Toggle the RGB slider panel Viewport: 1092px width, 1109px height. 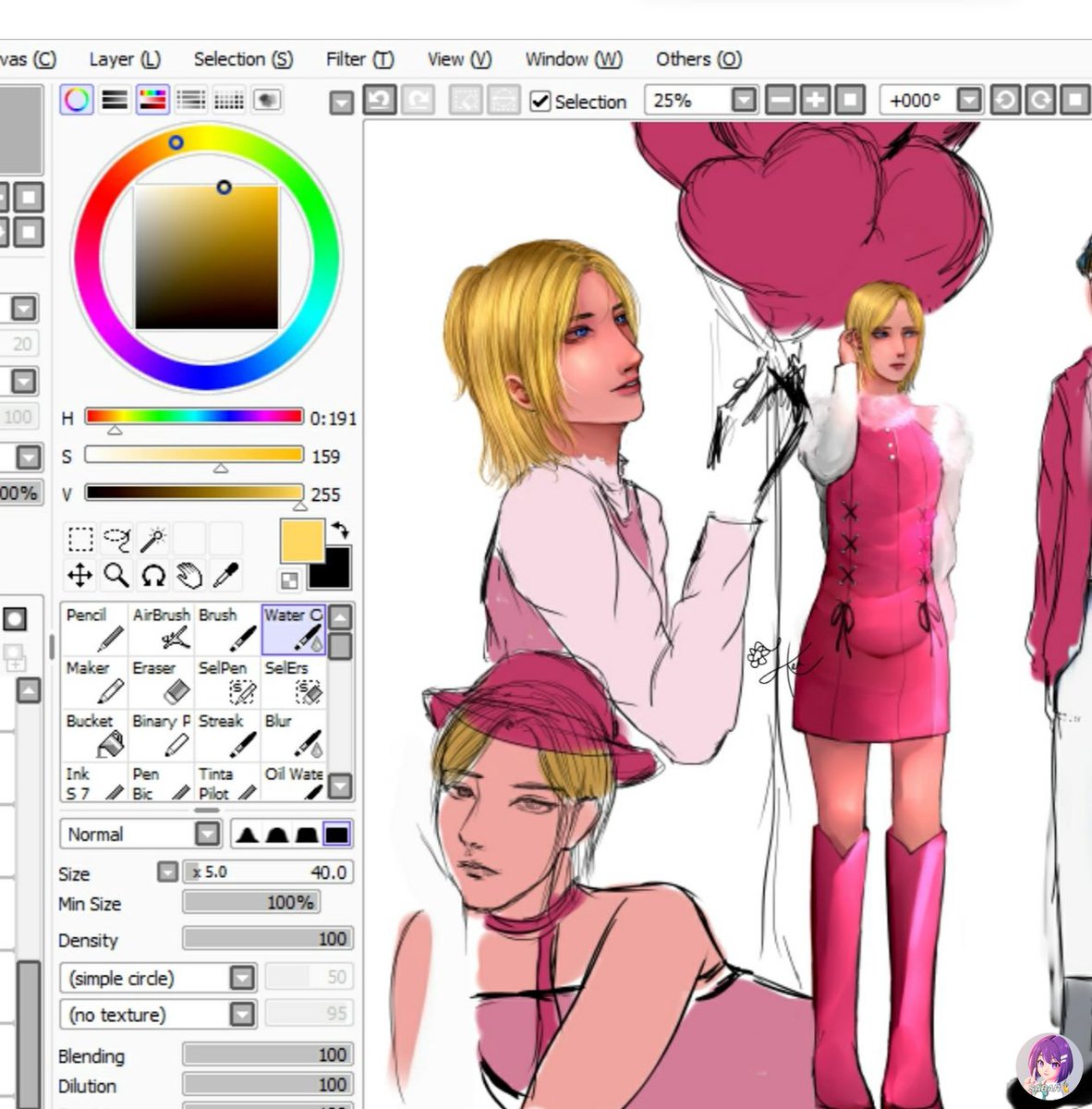115,99
